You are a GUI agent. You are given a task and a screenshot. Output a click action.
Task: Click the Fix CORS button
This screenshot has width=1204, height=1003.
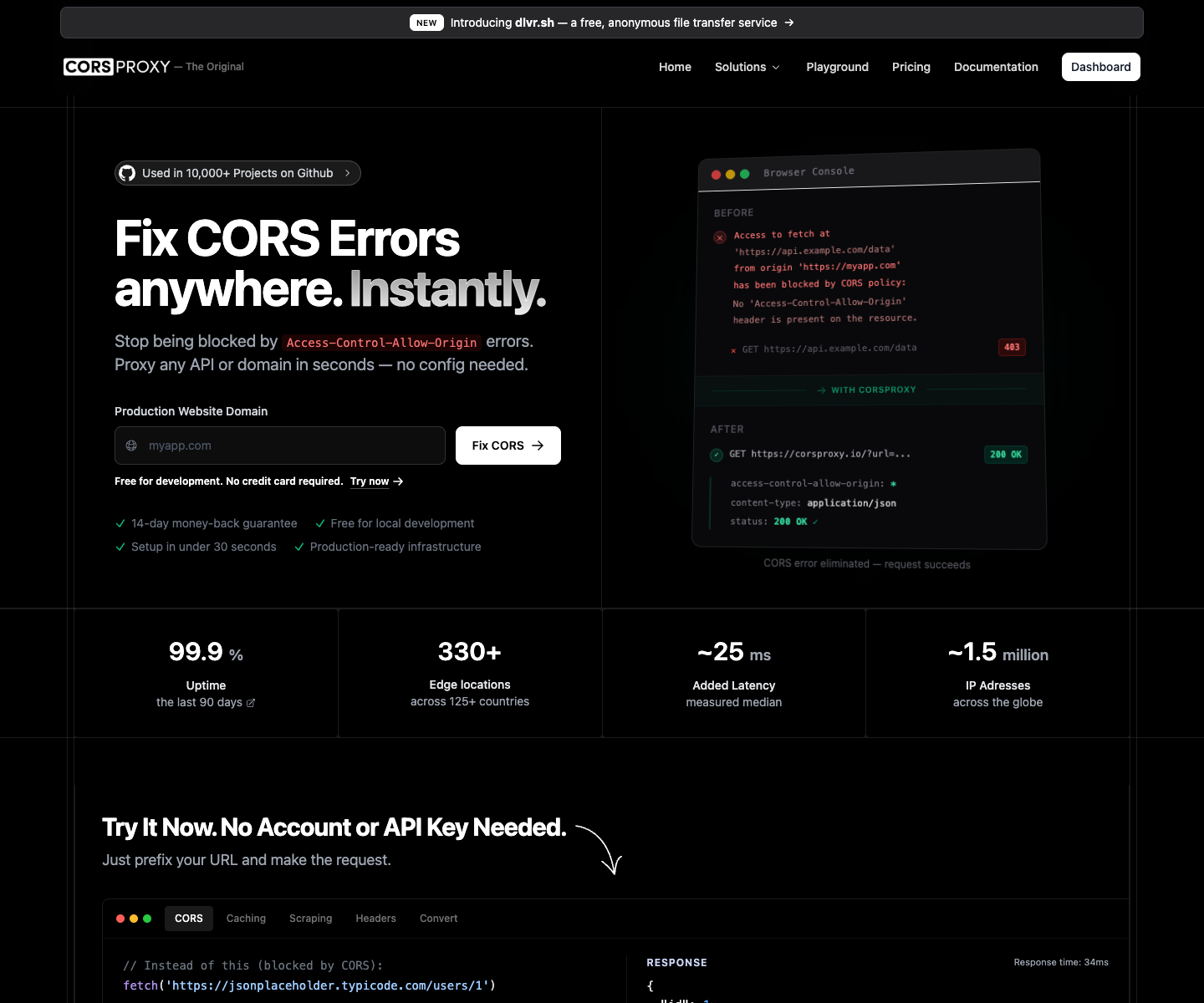[x=508, y=445]
